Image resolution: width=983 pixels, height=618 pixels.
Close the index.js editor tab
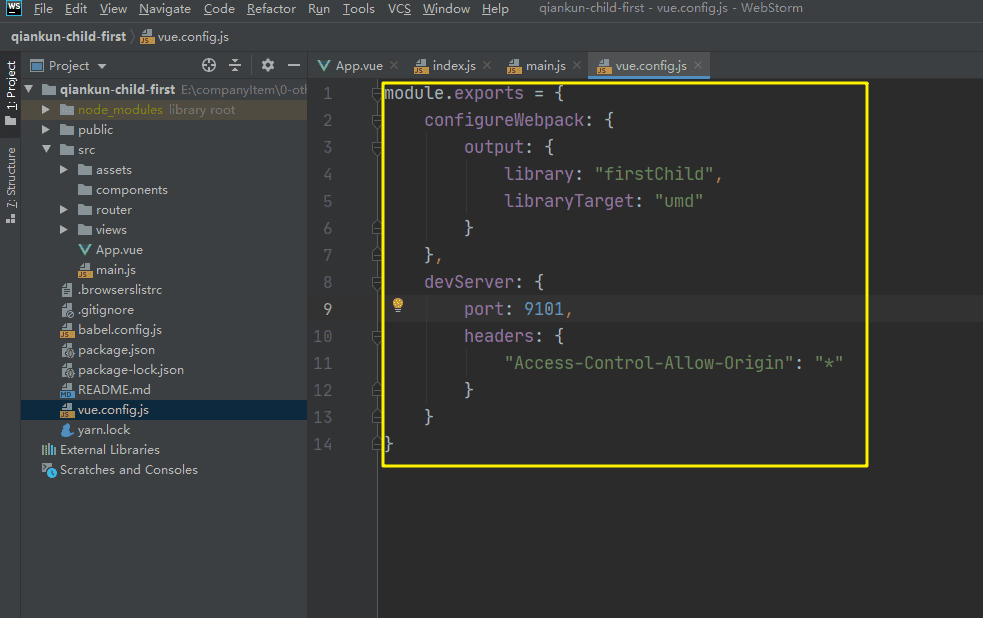coord(487,66)
